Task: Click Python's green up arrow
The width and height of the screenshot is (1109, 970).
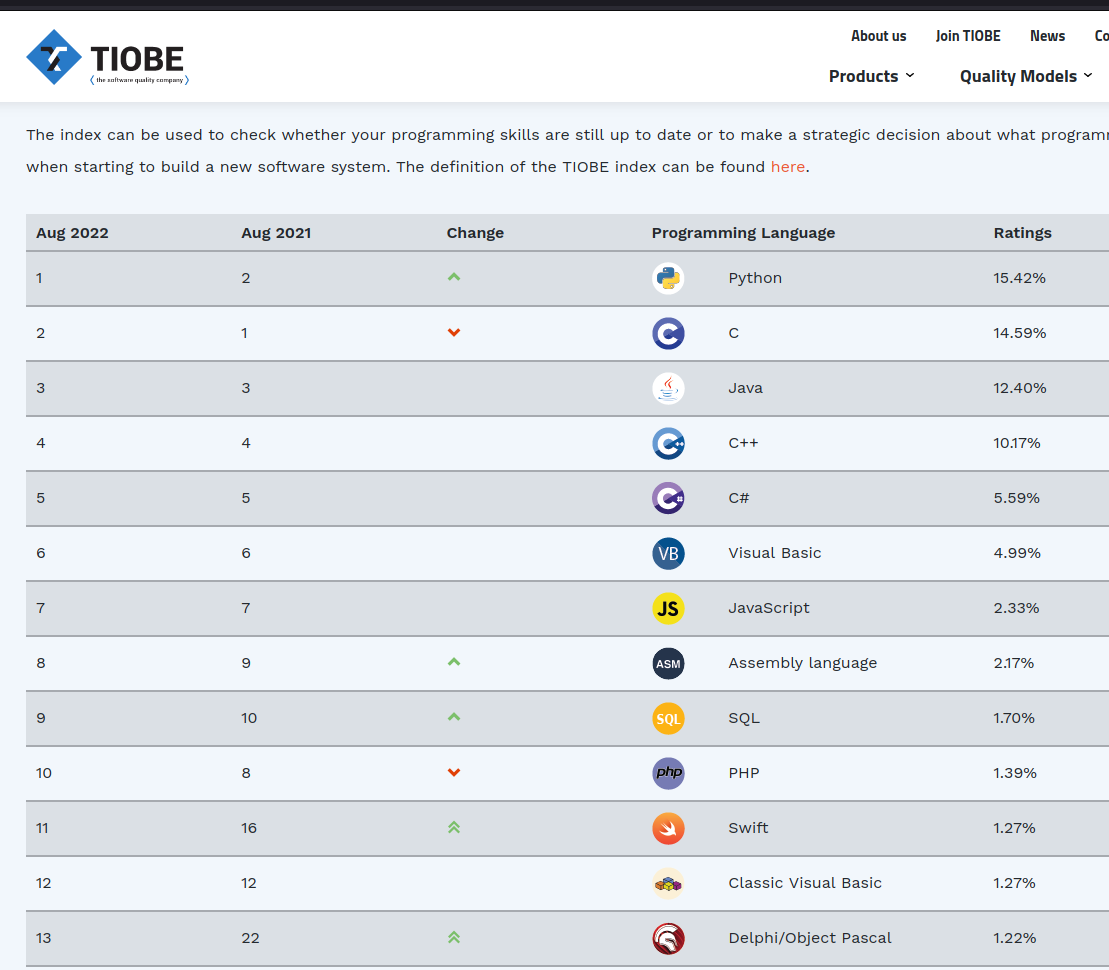Action: [454, 277]
